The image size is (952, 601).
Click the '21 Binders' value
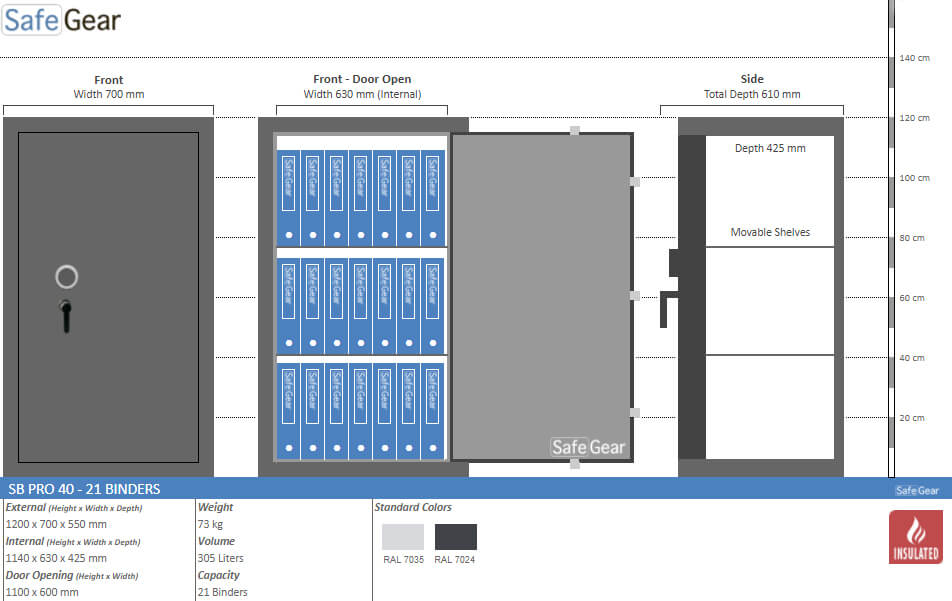tap(222, 592)
